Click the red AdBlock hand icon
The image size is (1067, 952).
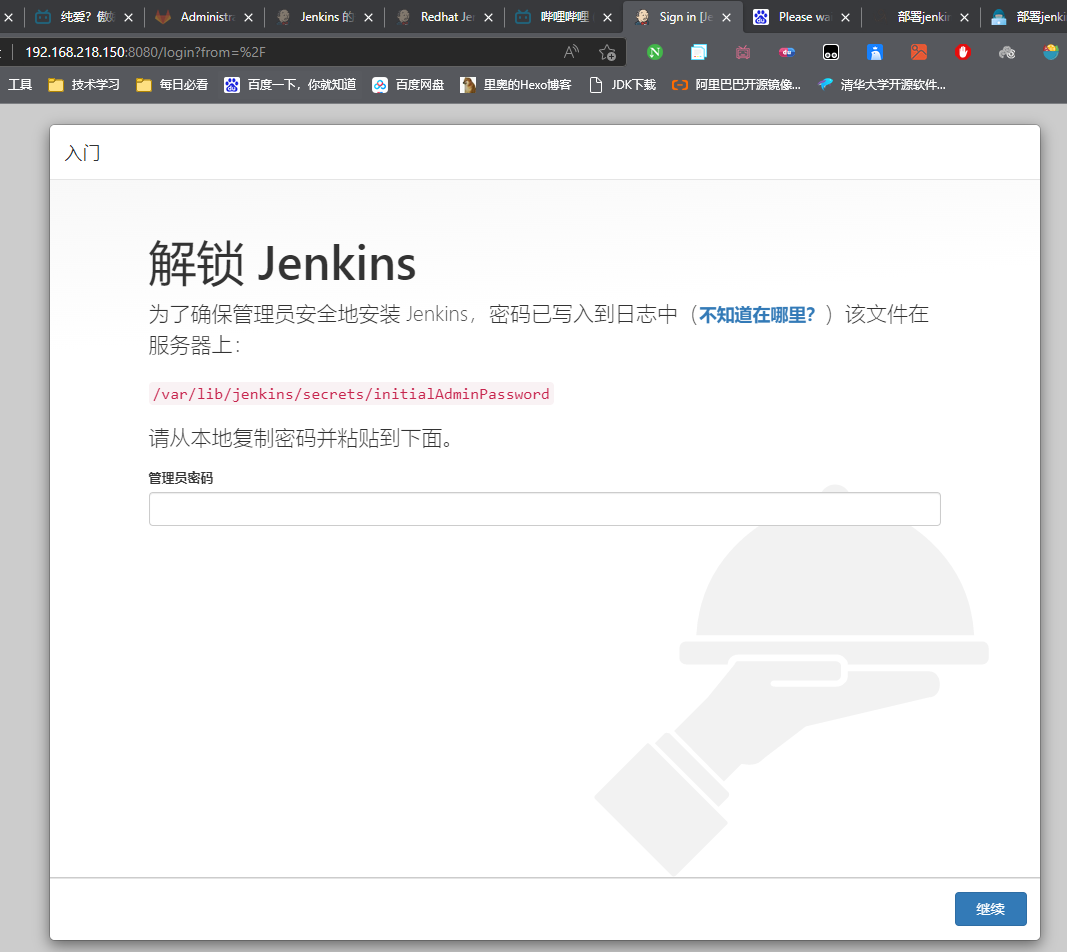pyautogui.click(x=963, y=52)
